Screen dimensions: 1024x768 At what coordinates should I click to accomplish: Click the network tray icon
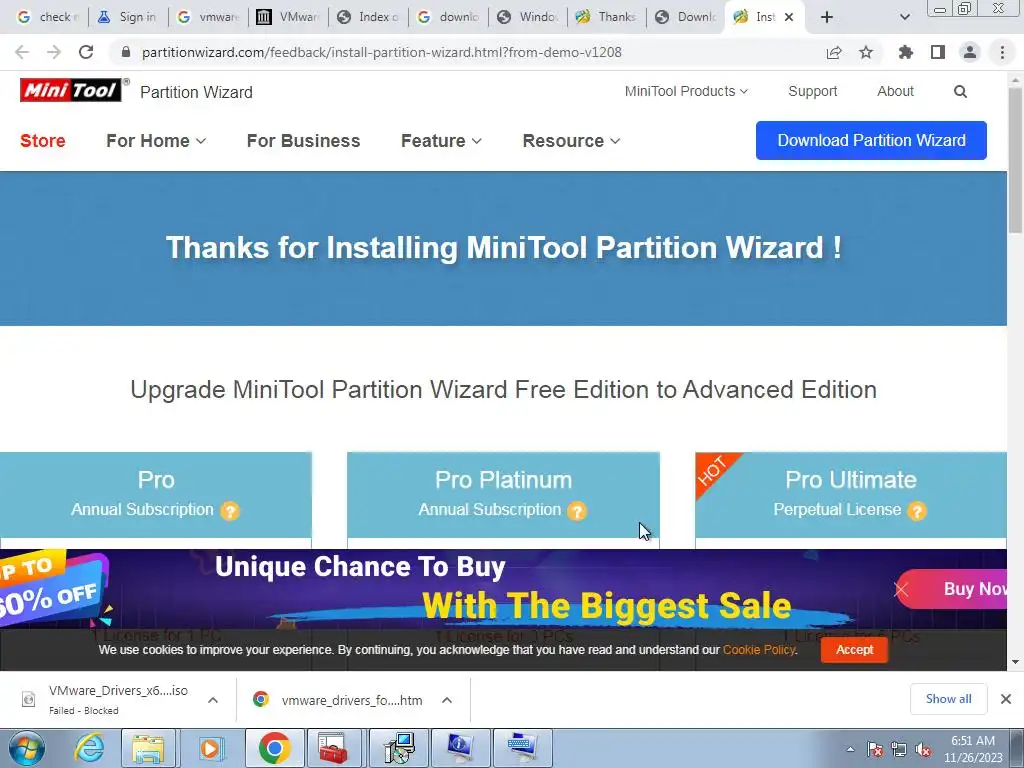tap(899, 749)
